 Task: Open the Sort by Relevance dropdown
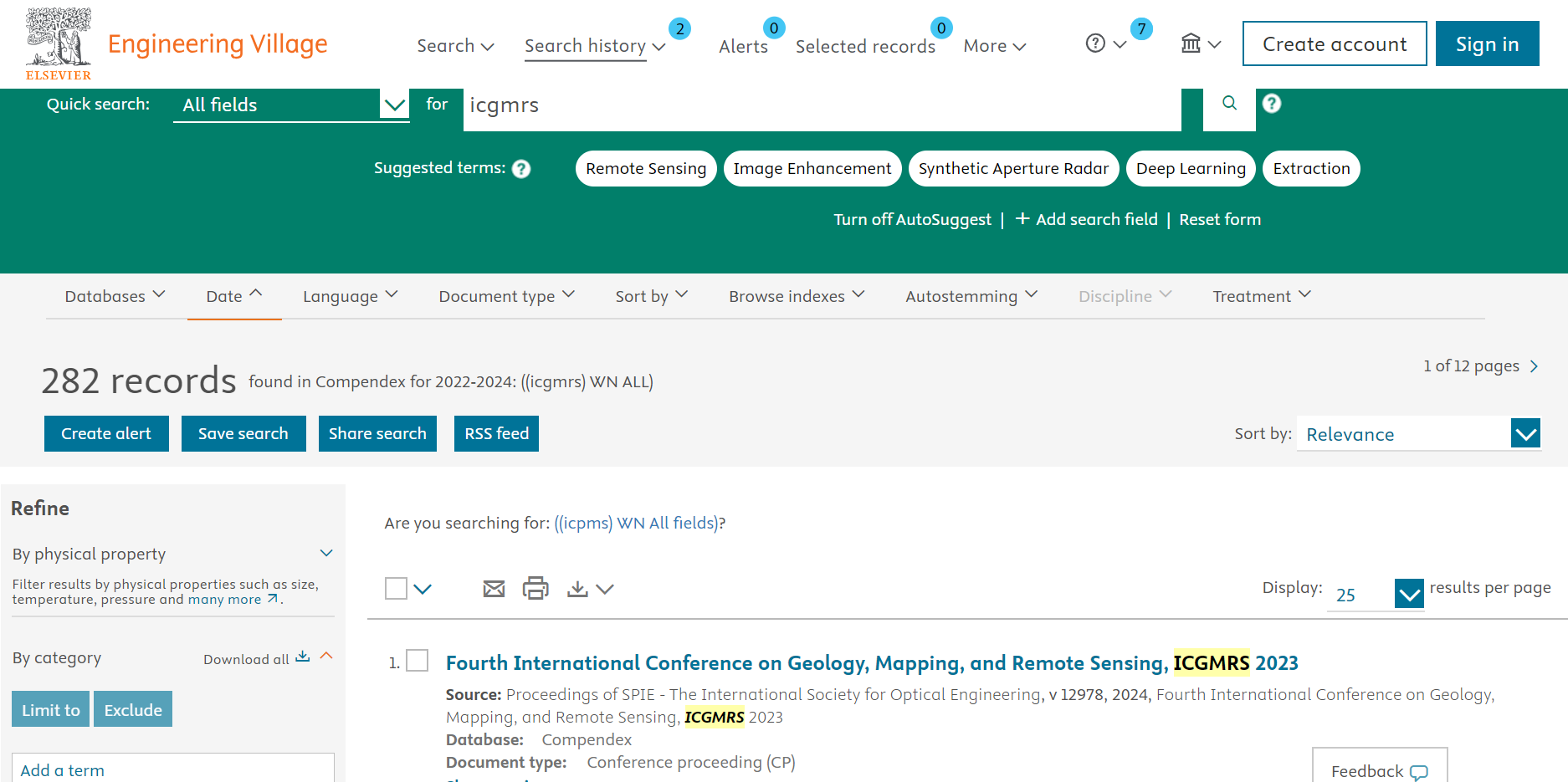coord(1419,434)
